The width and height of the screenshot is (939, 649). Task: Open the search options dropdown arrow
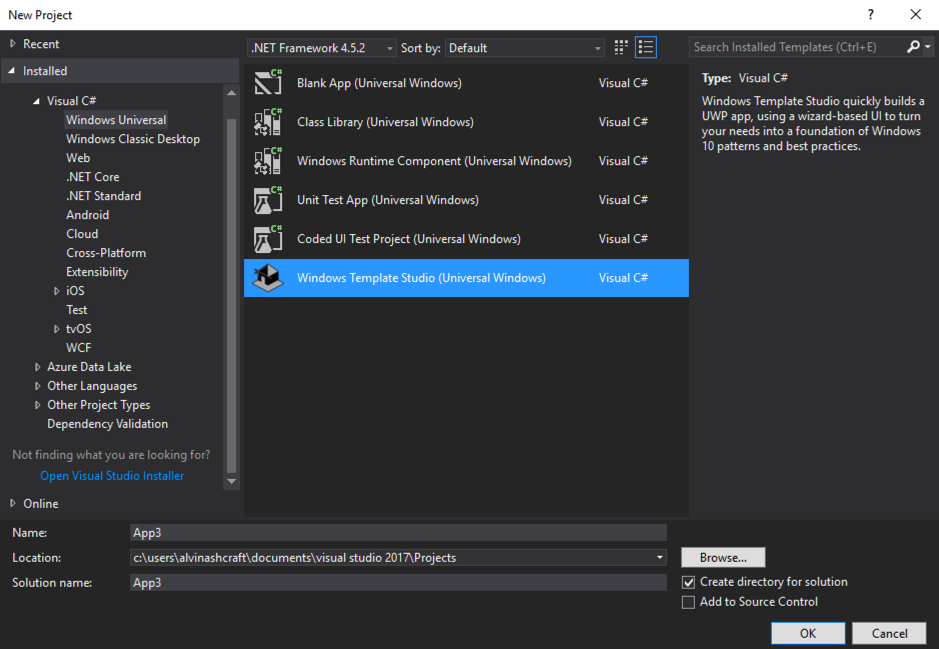928,47
